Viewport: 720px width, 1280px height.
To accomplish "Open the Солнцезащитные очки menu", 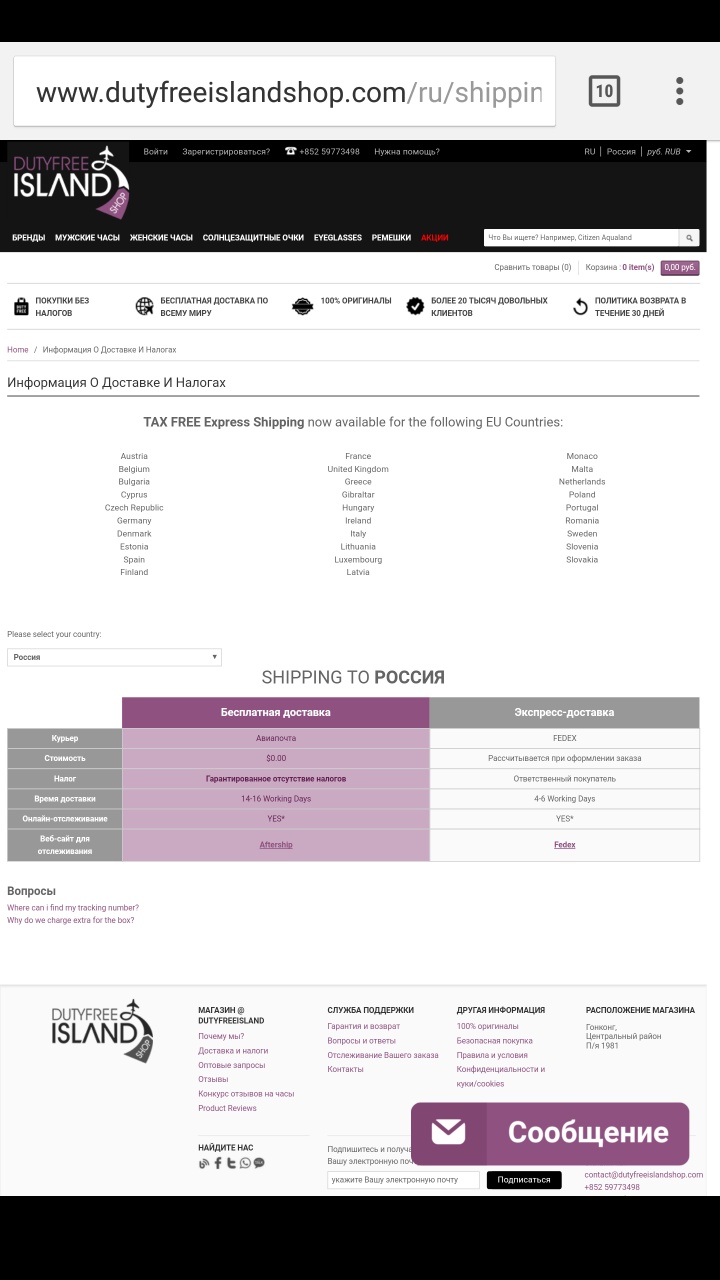I will 253,238.
